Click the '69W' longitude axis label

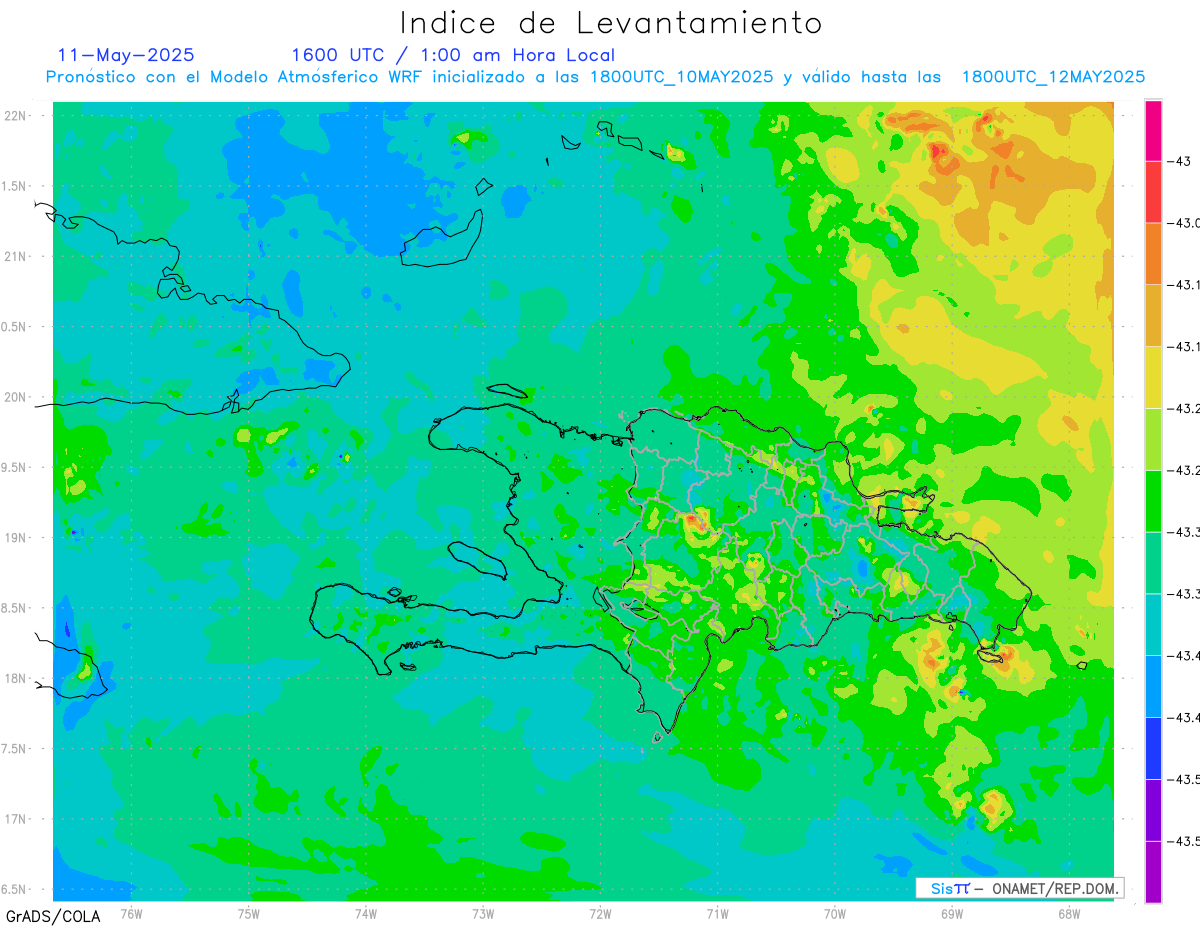[x=952, y=913]
